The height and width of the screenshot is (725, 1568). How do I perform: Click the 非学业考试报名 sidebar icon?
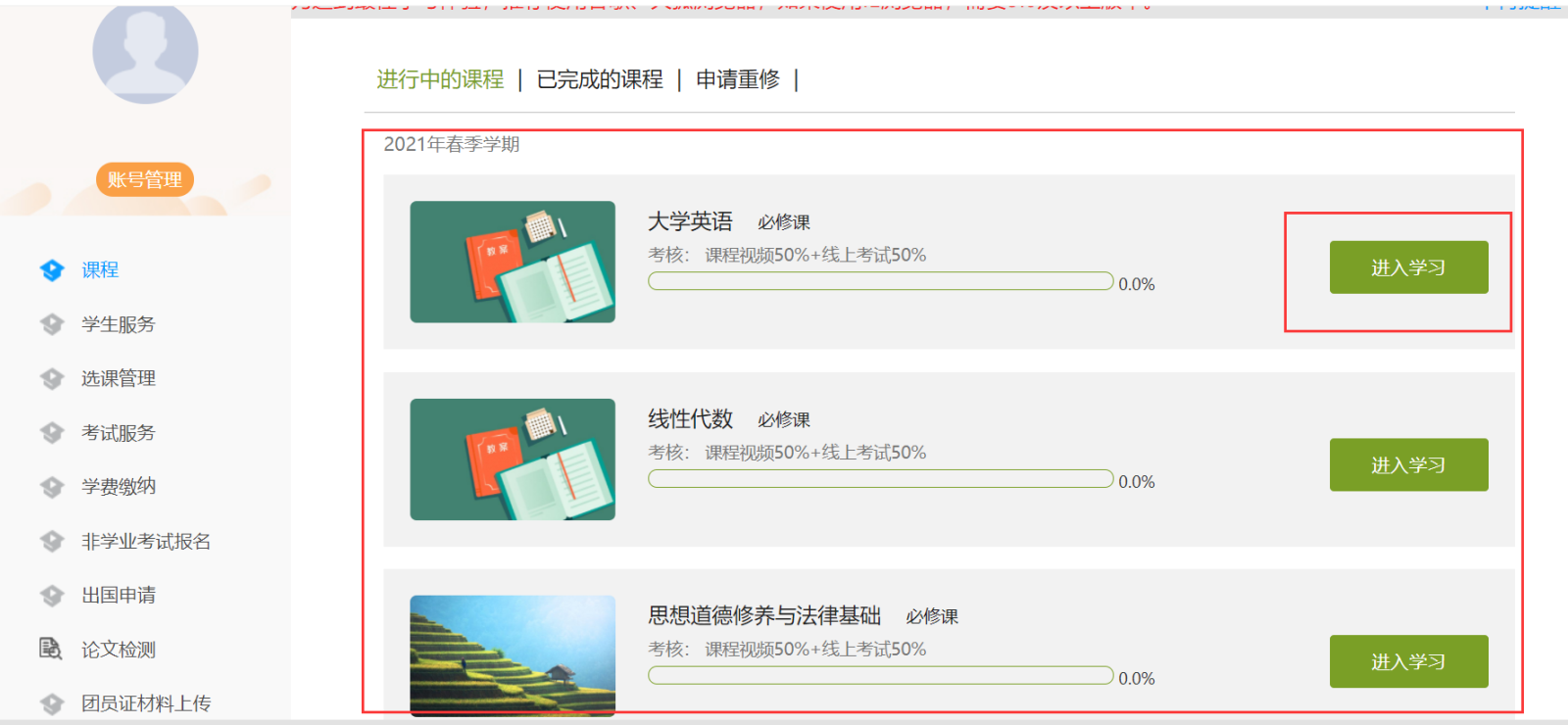[52, 542]
